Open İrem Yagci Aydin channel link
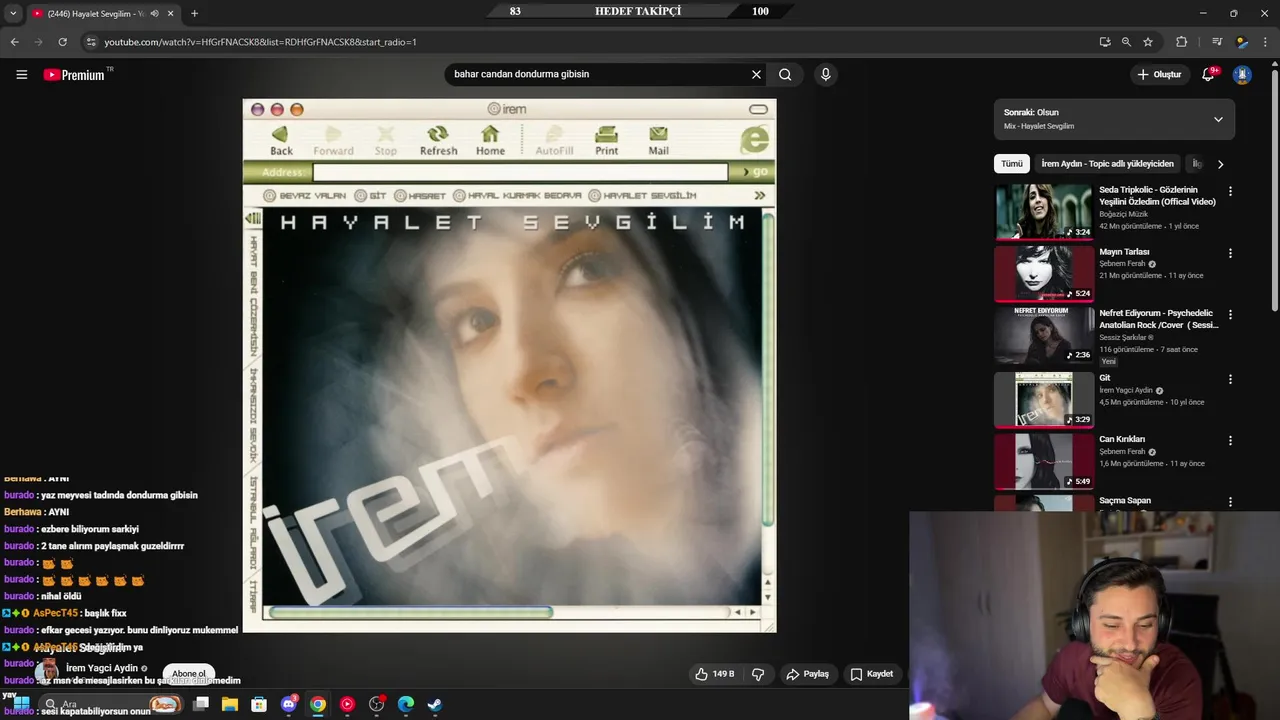Screen dimensions: 1280x720 pos(102,668)
